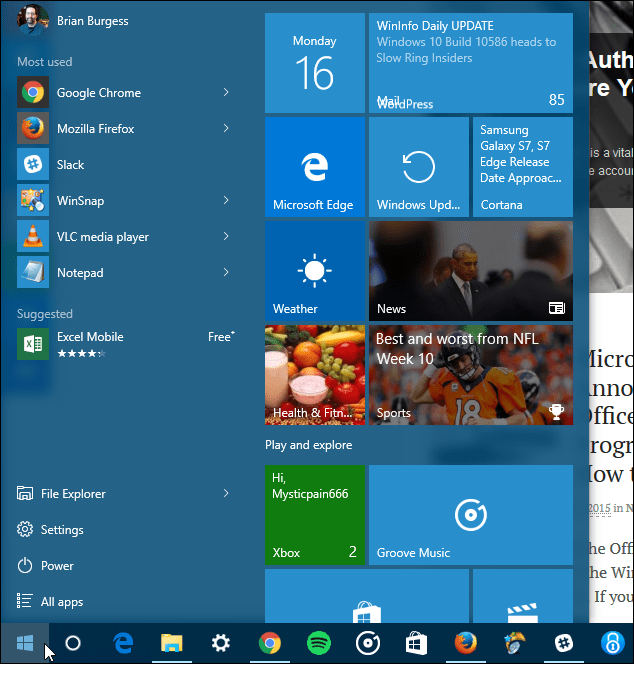634x675 pixels.
Task: Expand VLC media player jump list arrow
Action: coord(226,236)
